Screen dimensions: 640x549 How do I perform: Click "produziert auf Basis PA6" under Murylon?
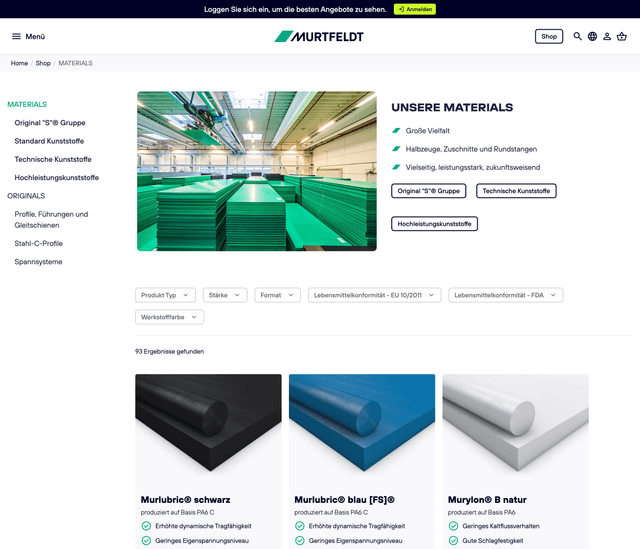tap(482, 512)
